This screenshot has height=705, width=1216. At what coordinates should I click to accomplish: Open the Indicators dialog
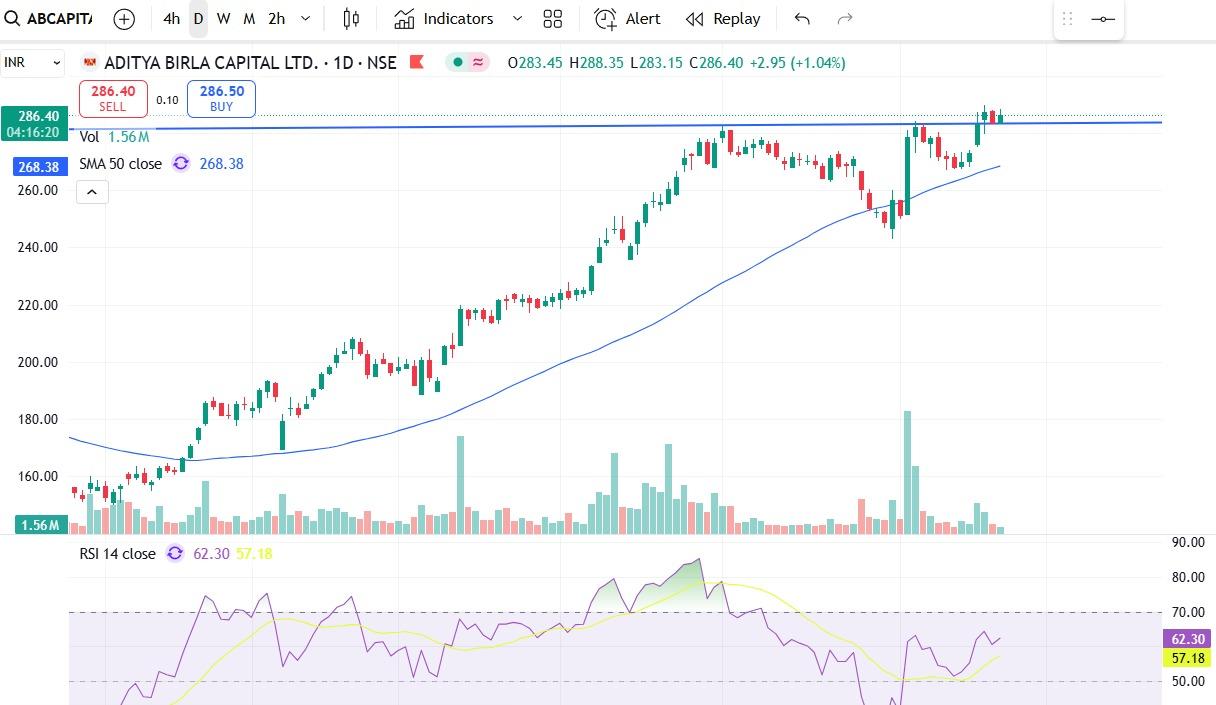(443, 18)
